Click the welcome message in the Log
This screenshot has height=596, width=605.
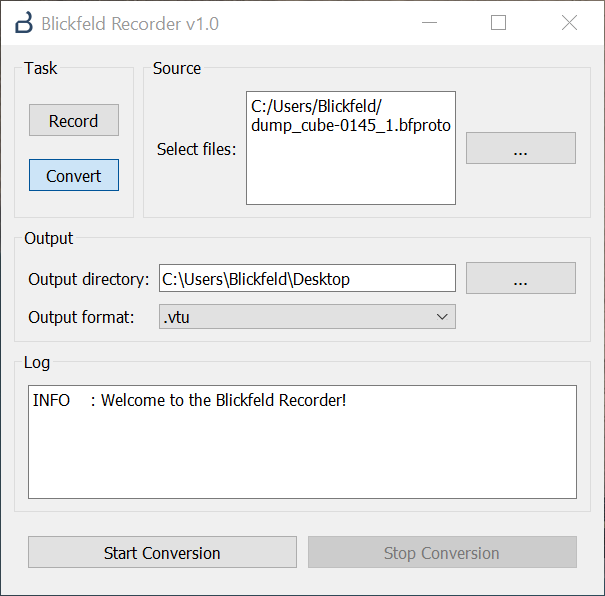tap(190, 401)
